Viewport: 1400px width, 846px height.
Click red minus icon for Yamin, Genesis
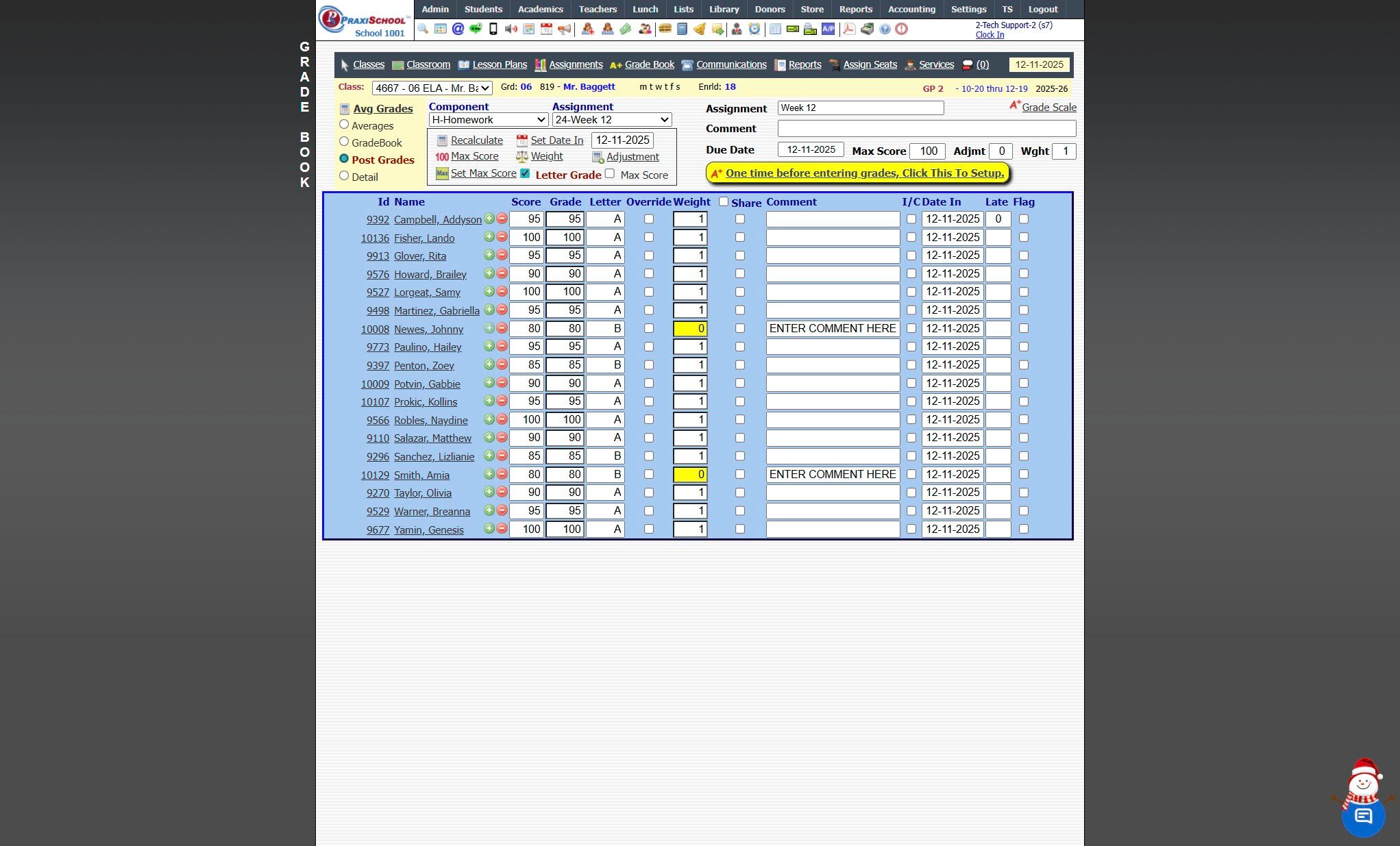pyautogui.click(x=502, y=529)
